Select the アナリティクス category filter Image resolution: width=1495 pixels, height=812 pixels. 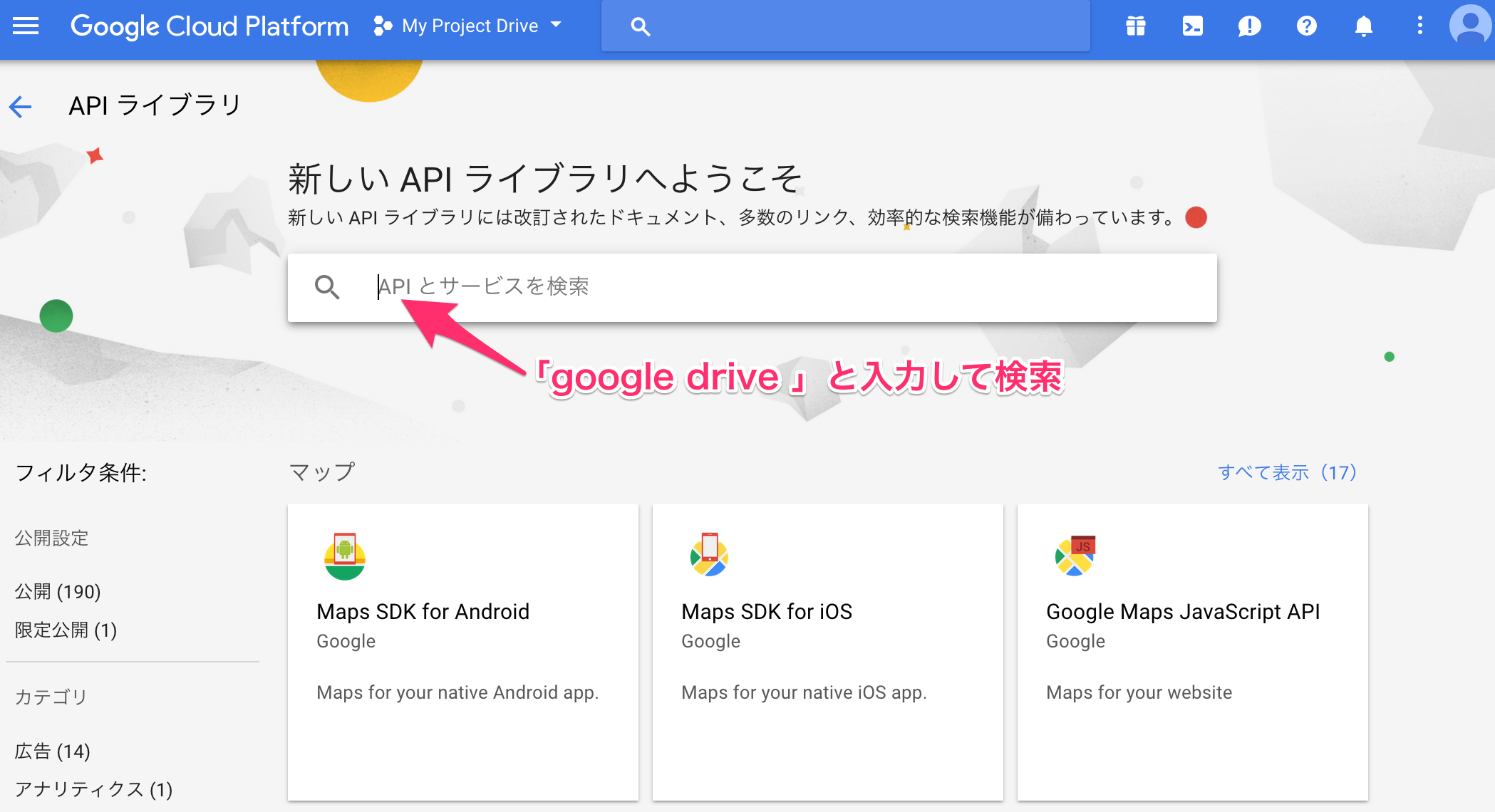pyautogui.click(x=93, y=788)
